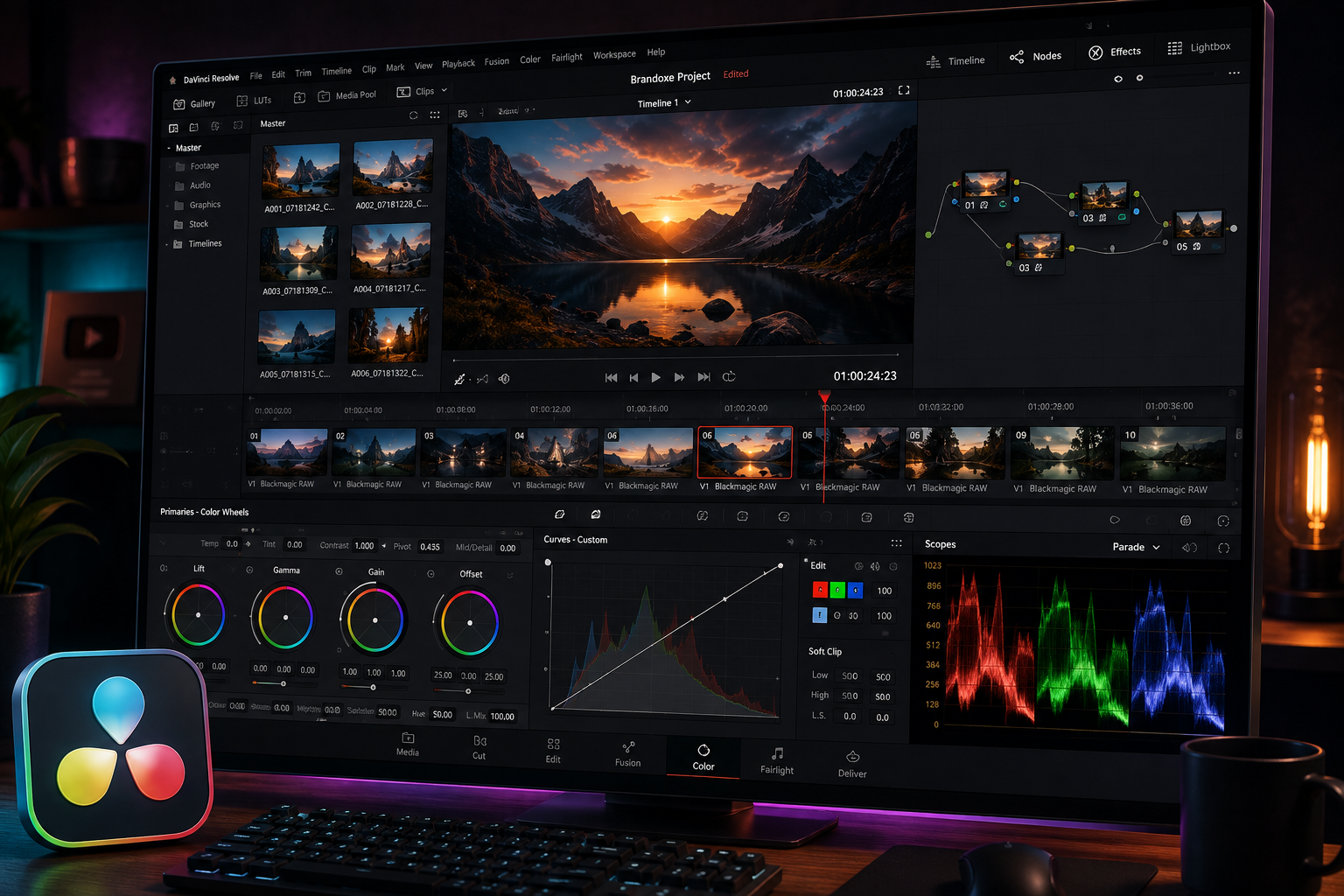Viewport: 1344px width, 896px height.
Task: Enter fullscreen viewer using the expand icon
Action: pos(904,90)
